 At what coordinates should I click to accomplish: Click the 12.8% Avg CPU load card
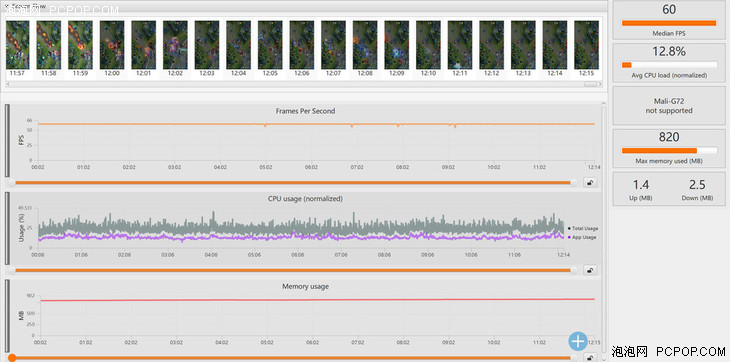pyautogui.click(x=669, y=63)
